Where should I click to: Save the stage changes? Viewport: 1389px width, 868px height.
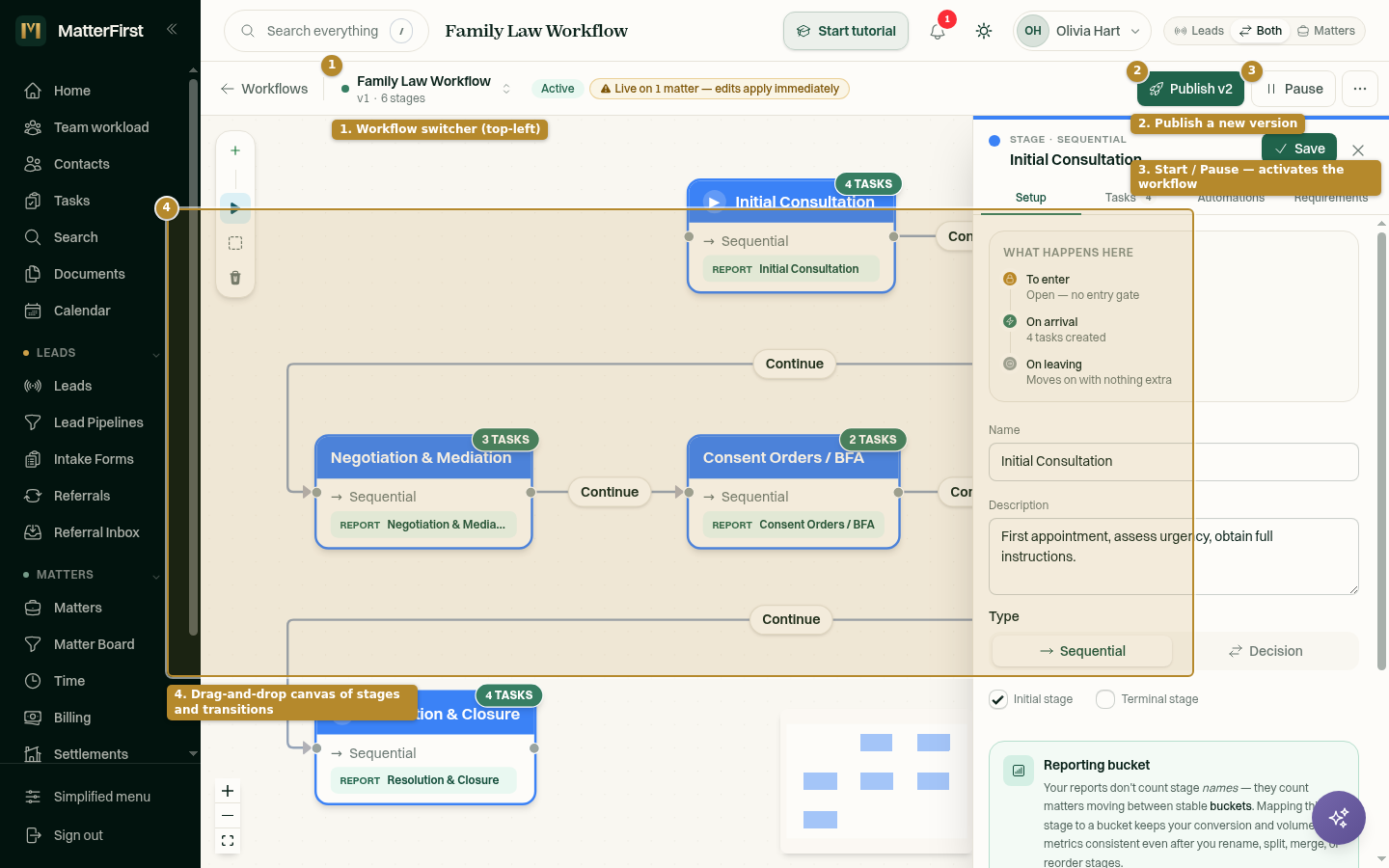click(1299, 149)
